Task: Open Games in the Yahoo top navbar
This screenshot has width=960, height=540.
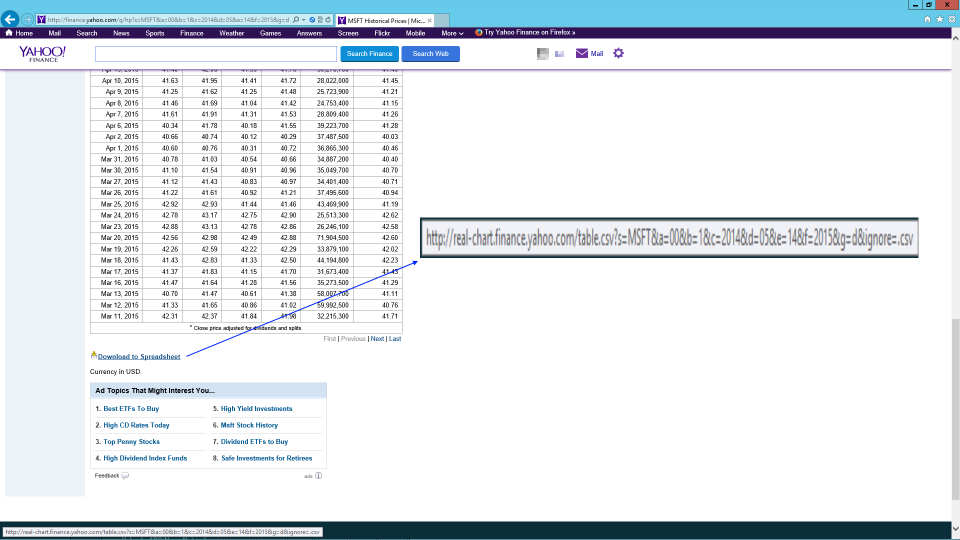Action: coord(270,33)
